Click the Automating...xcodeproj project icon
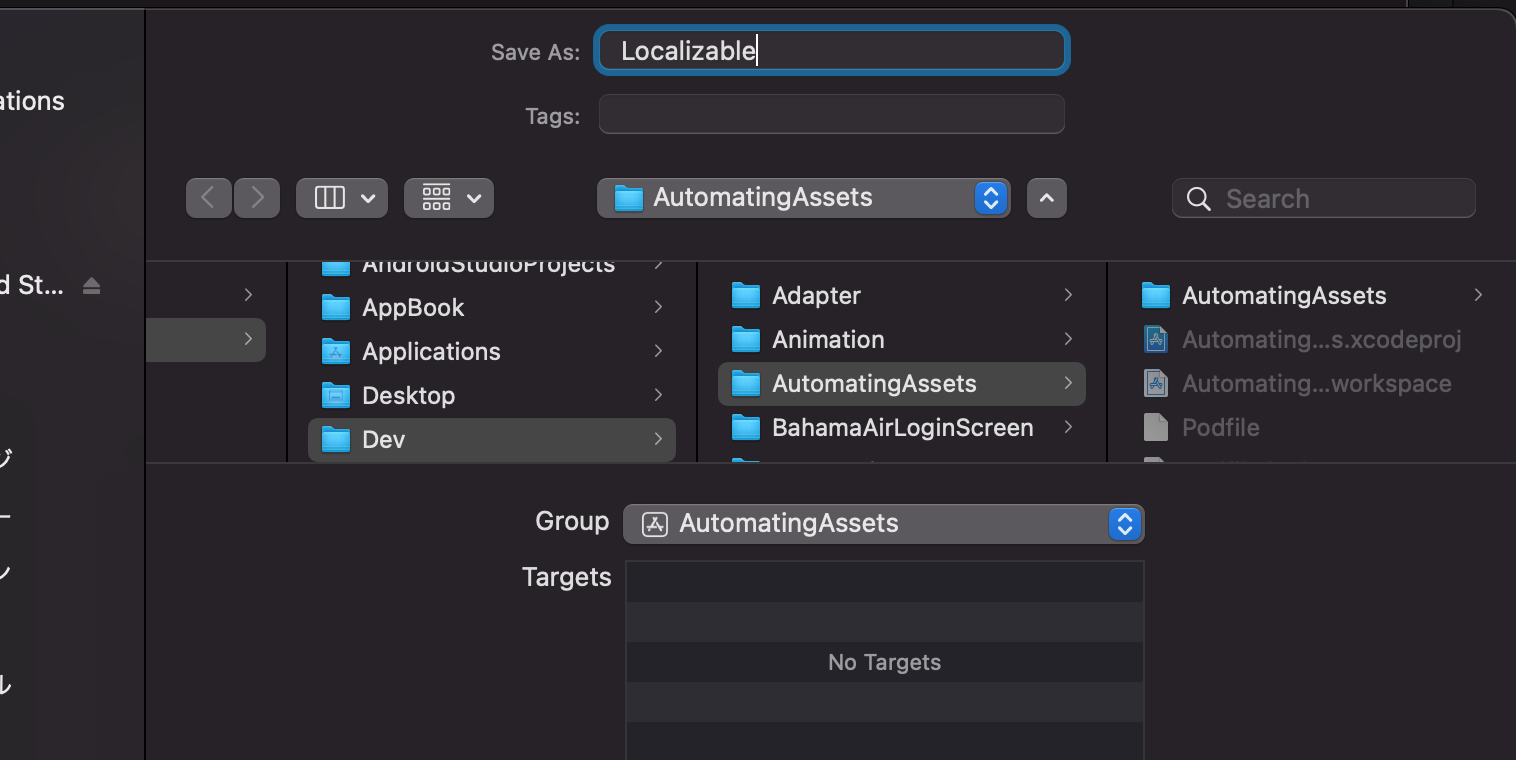1516x760 pixels. 1155,339
